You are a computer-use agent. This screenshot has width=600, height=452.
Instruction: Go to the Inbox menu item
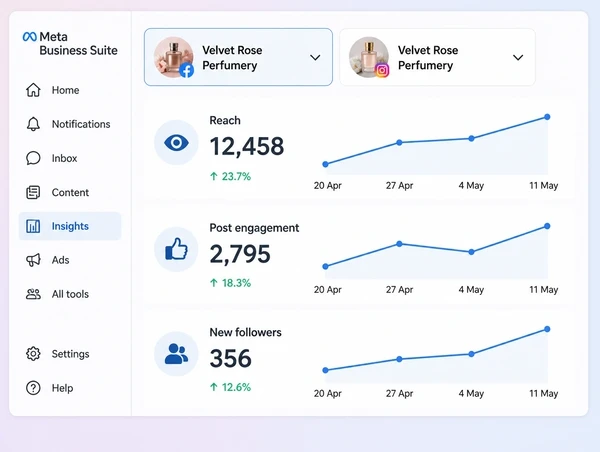tap(70, 158)
